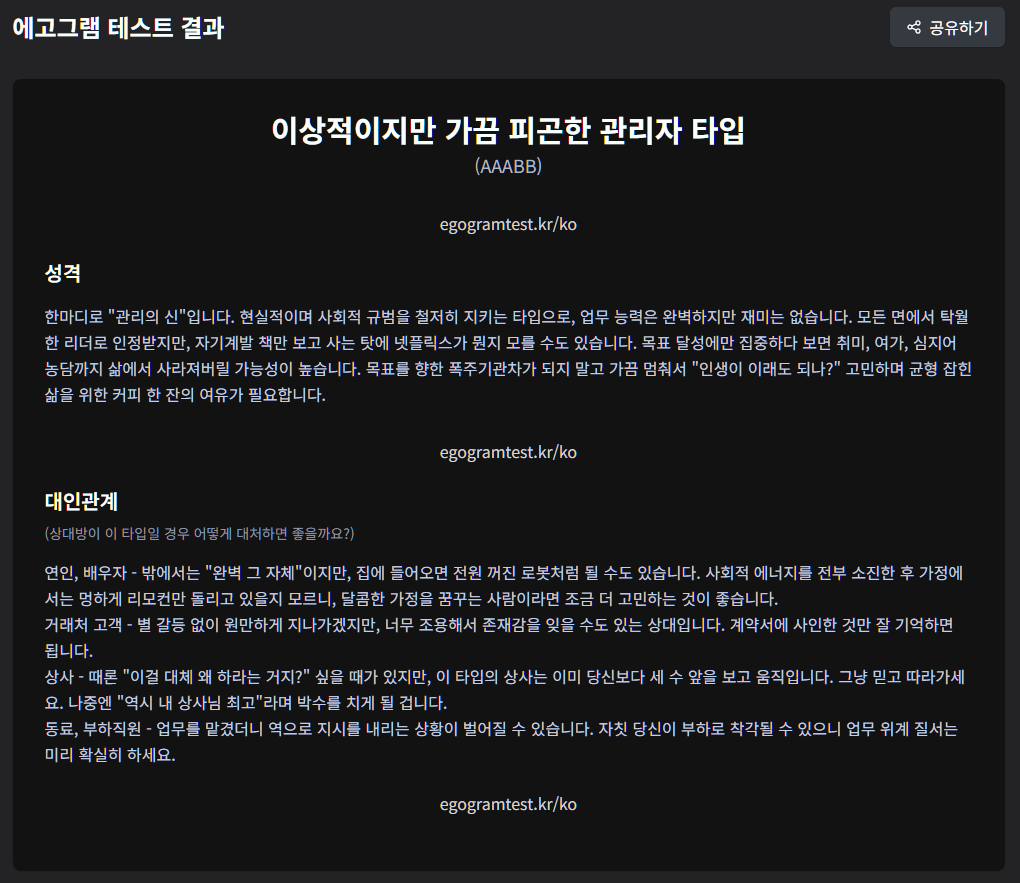The image size is (1020, 883).
Task: Click the 상사 paragraph label
Action: (x=60, y=676)
